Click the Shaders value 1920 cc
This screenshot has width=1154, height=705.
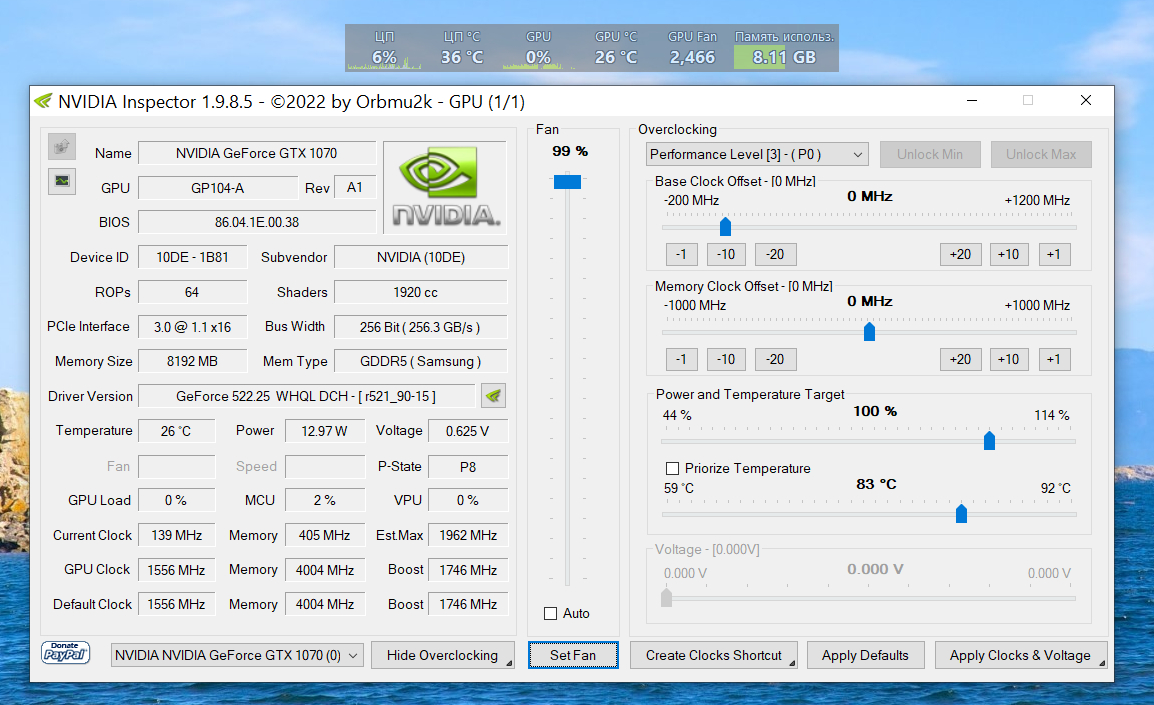coord(420,292)
